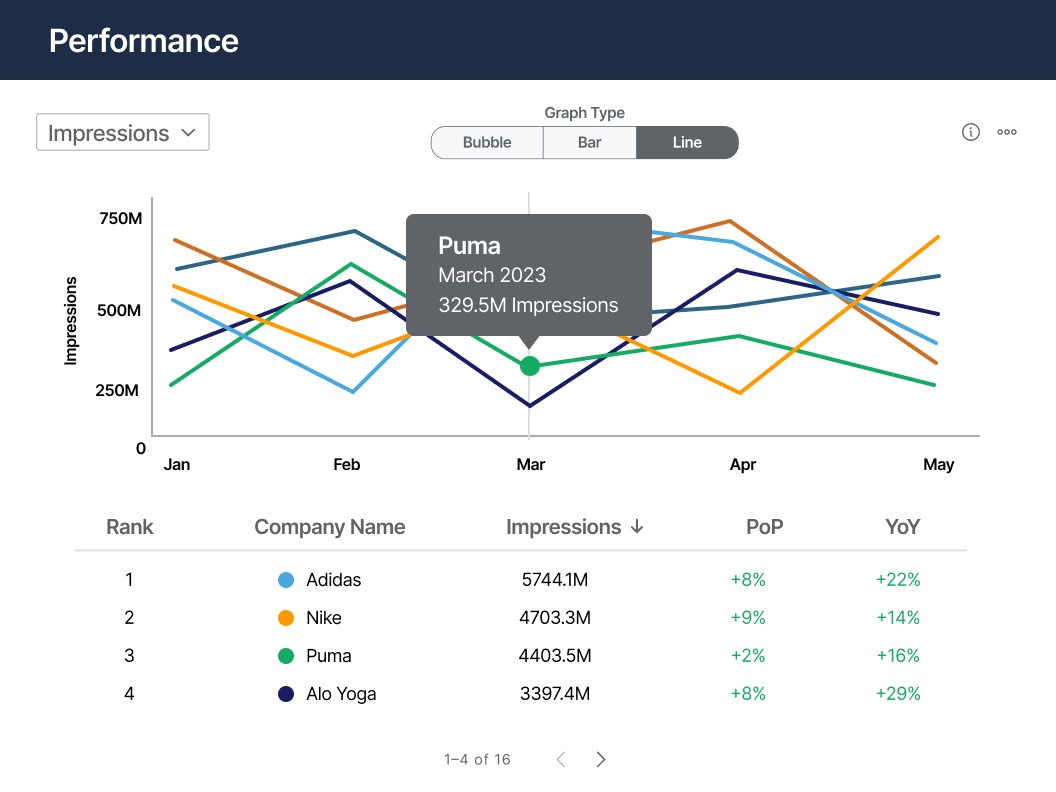
Task: Select the Puma company name
Action: [329, 656]
